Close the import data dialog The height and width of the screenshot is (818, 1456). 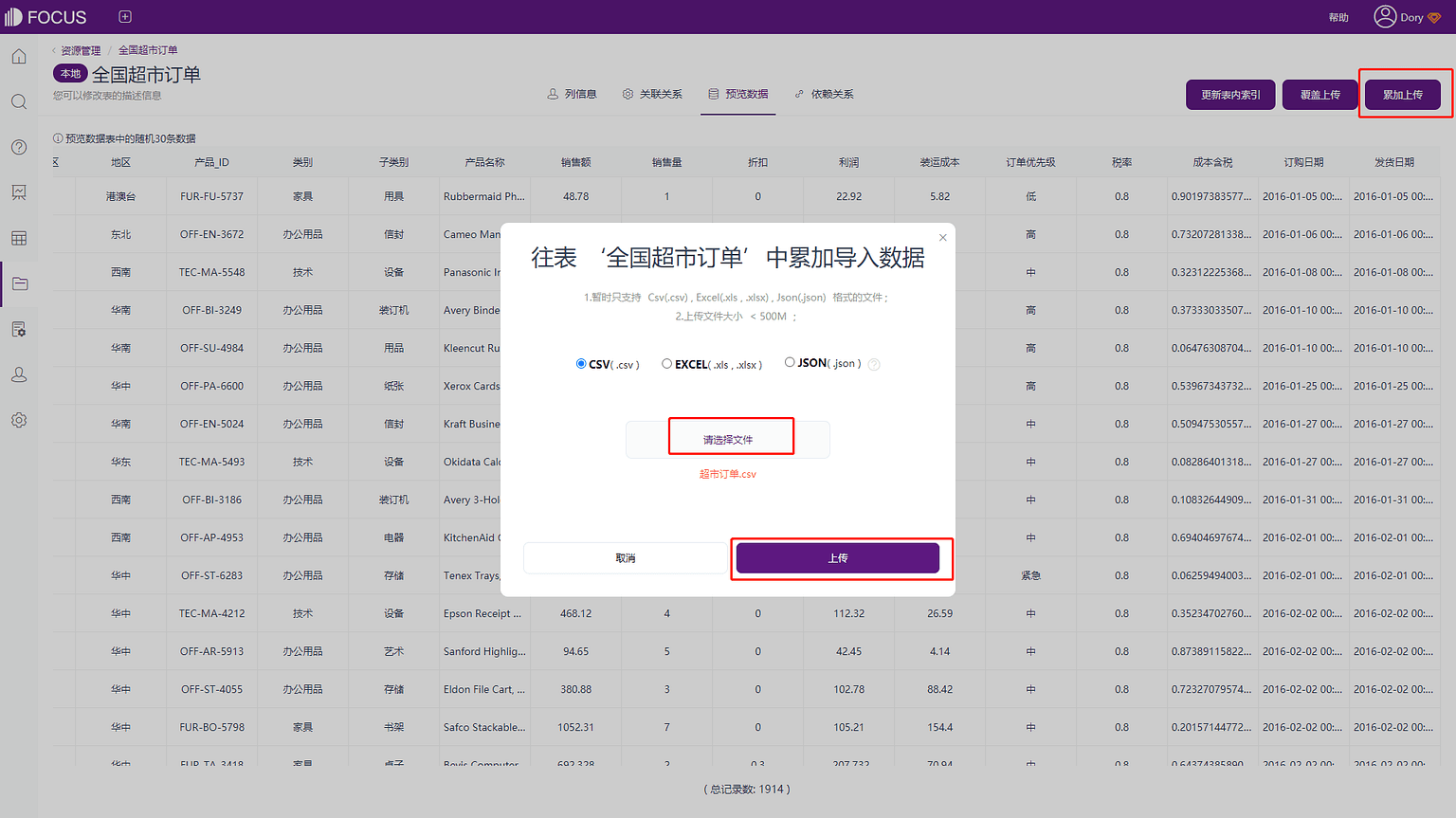[943, 238]
